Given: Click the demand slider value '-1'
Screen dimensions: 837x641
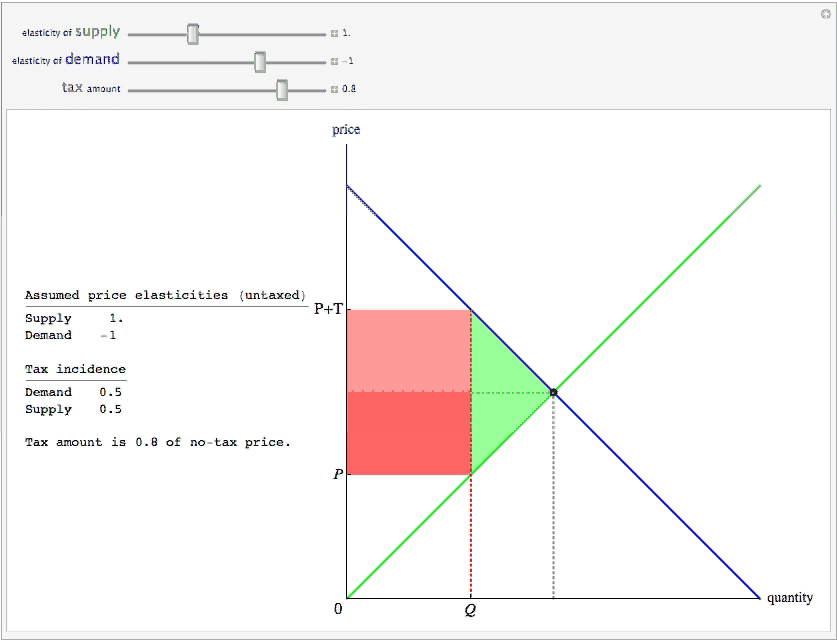Looking at the screenshot, I should point(348,61).
